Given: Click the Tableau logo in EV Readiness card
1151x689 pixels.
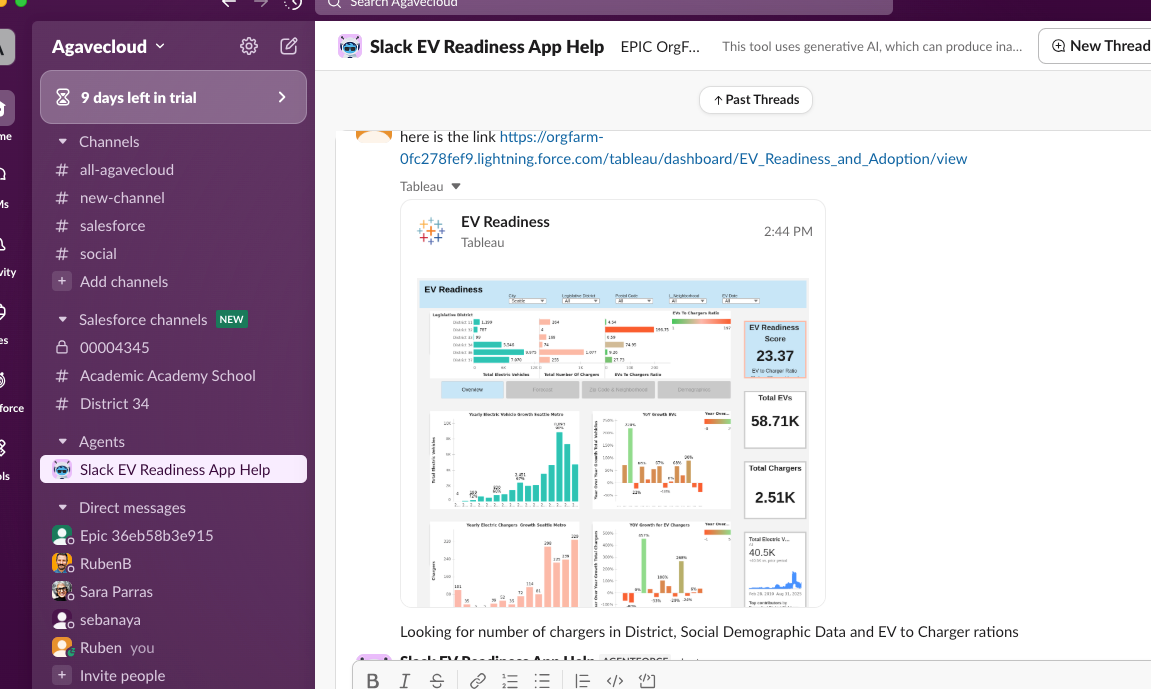Looking at the screenshot, I should pyautogui.click(x=431, y=230).
